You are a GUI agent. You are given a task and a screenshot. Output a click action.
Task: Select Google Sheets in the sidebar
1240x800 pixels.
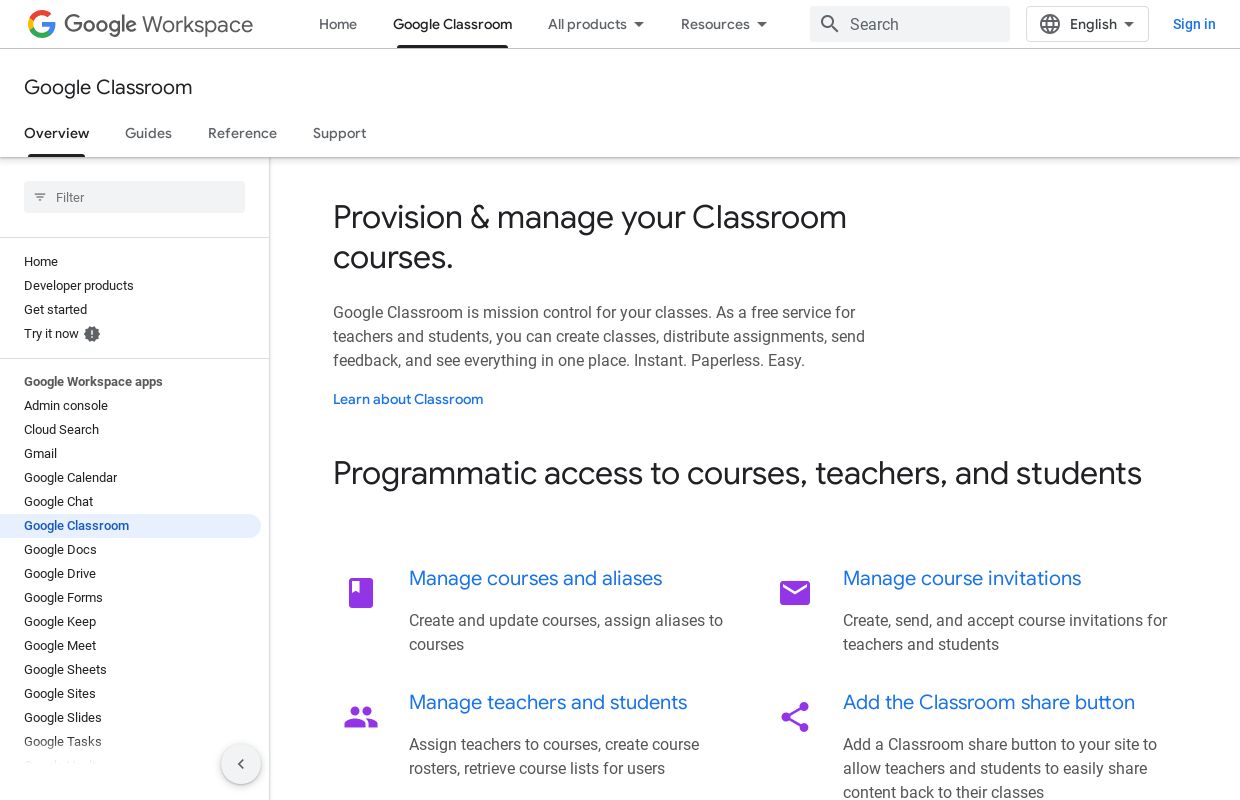(65, 670)
